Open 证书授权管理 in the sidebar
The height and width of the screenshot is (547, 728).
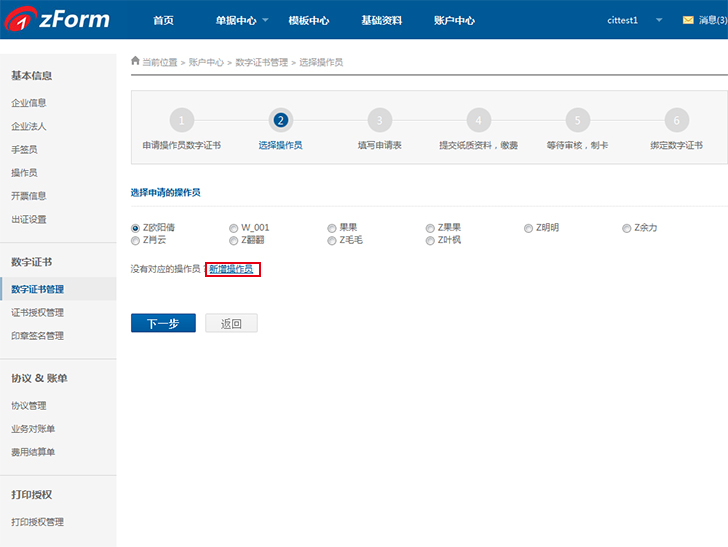coord(37,313)
